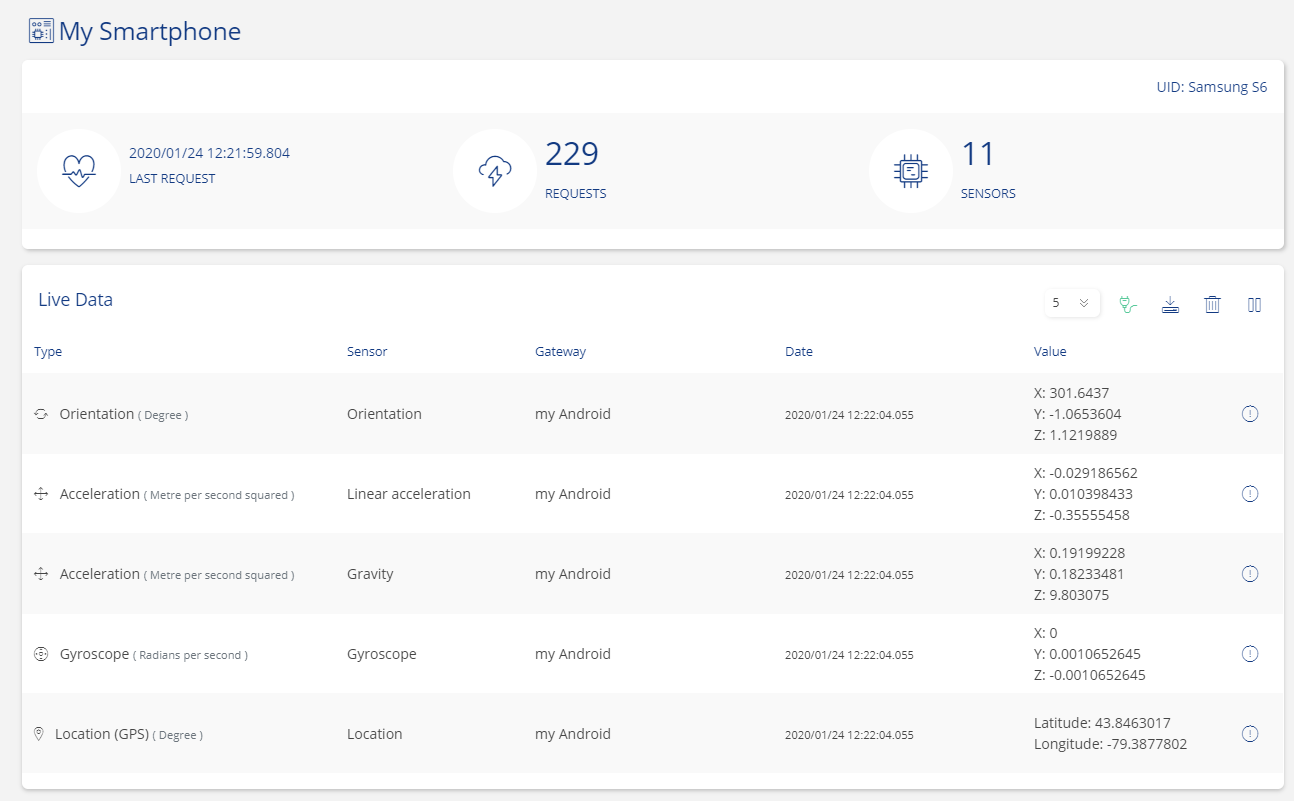Click the REQUESTS label under 229
The width and height of the screenshot is (1294, 801).
coord(576,194)
